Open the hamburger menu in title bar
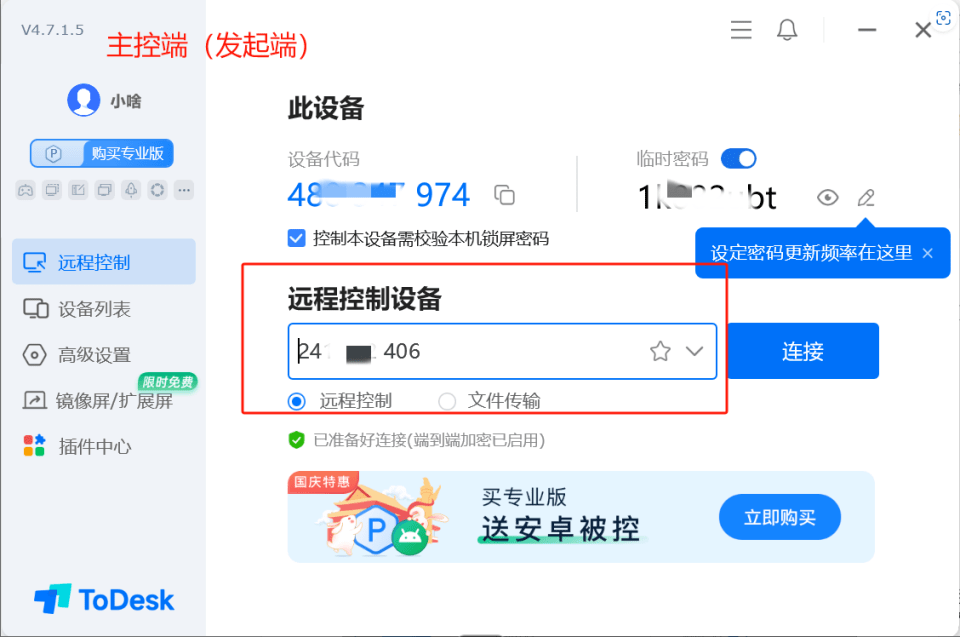 741,29
